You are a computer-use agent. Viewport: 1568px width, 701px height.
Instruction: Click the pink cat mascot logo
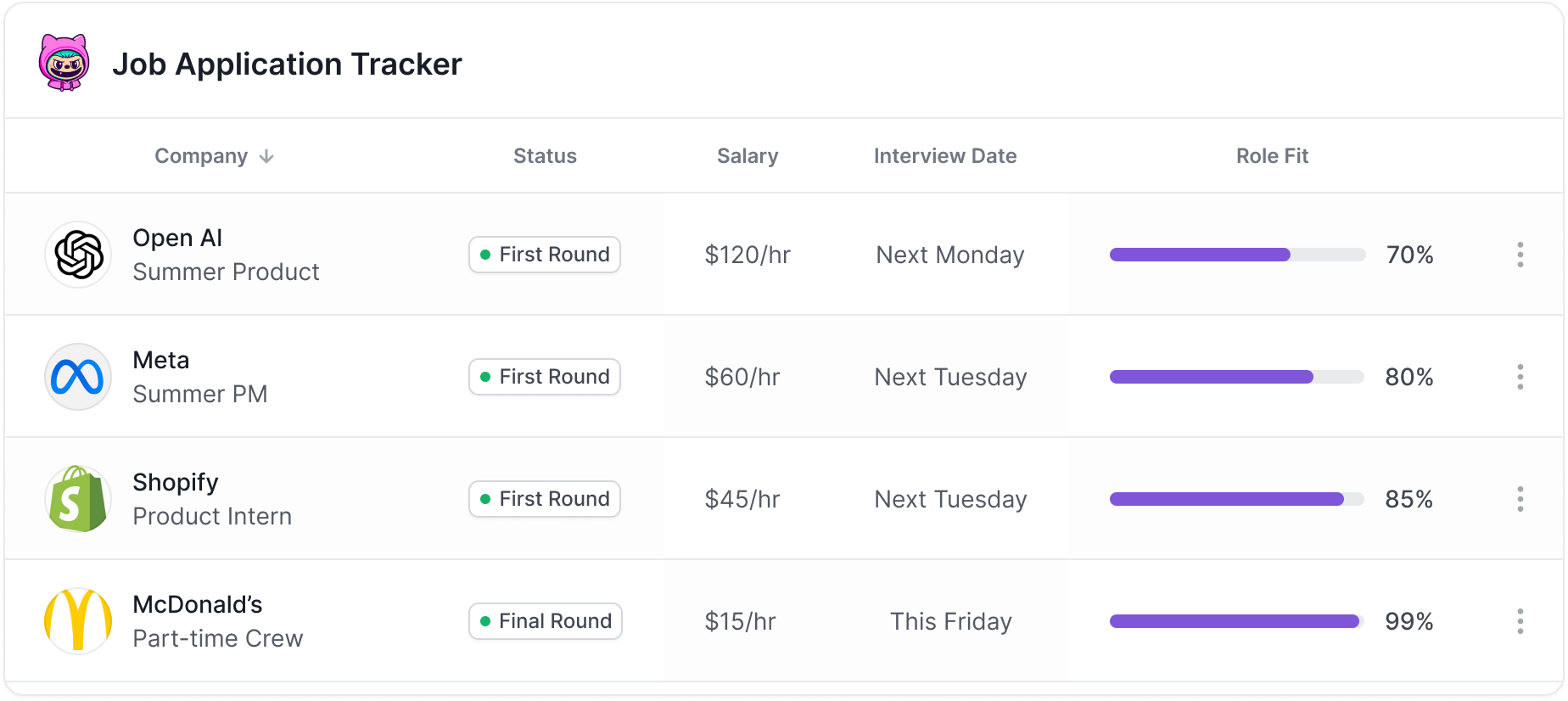[64, 63]
